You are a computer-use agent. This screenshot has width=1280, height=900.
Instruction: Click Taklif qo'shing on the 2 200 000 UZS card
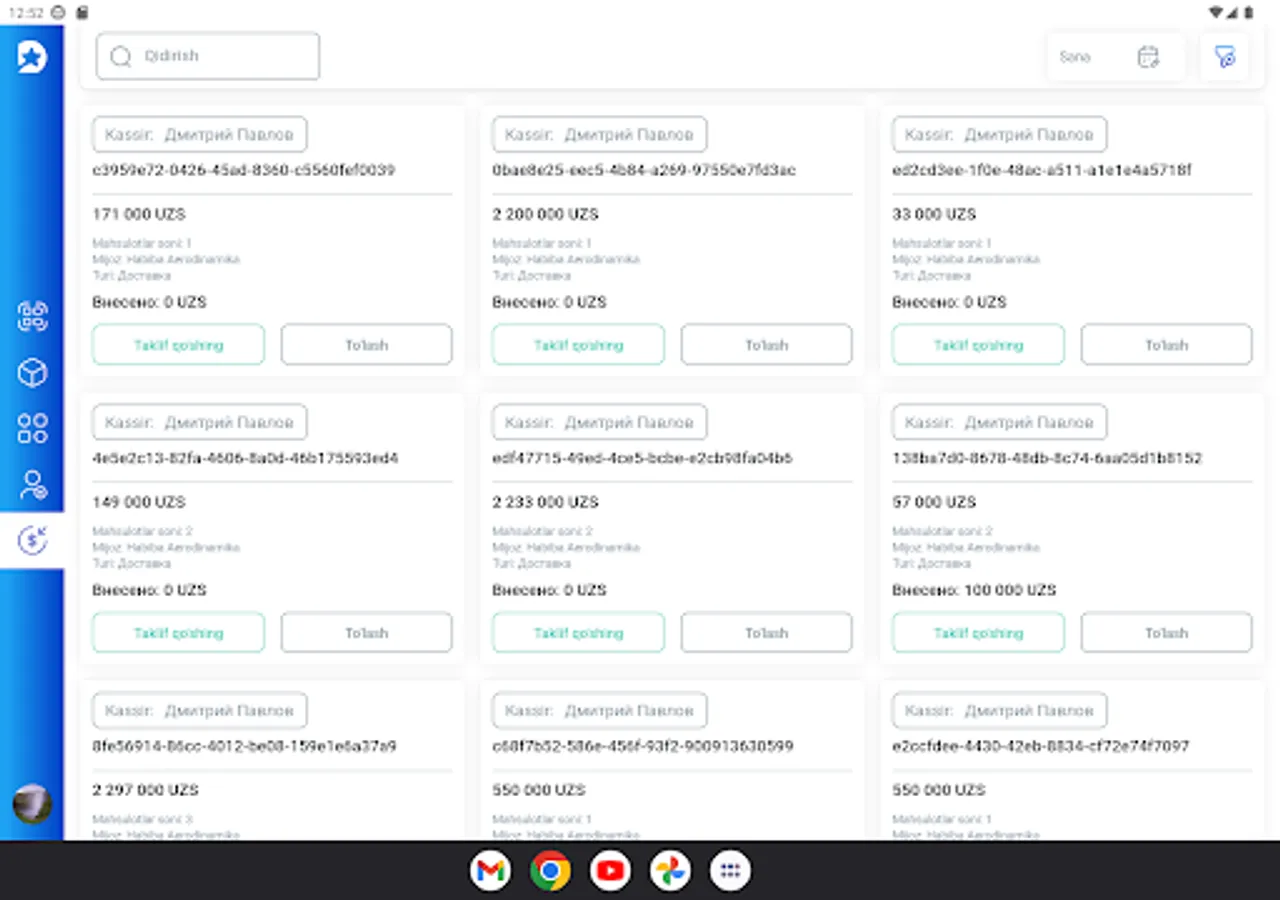[578, 345]
